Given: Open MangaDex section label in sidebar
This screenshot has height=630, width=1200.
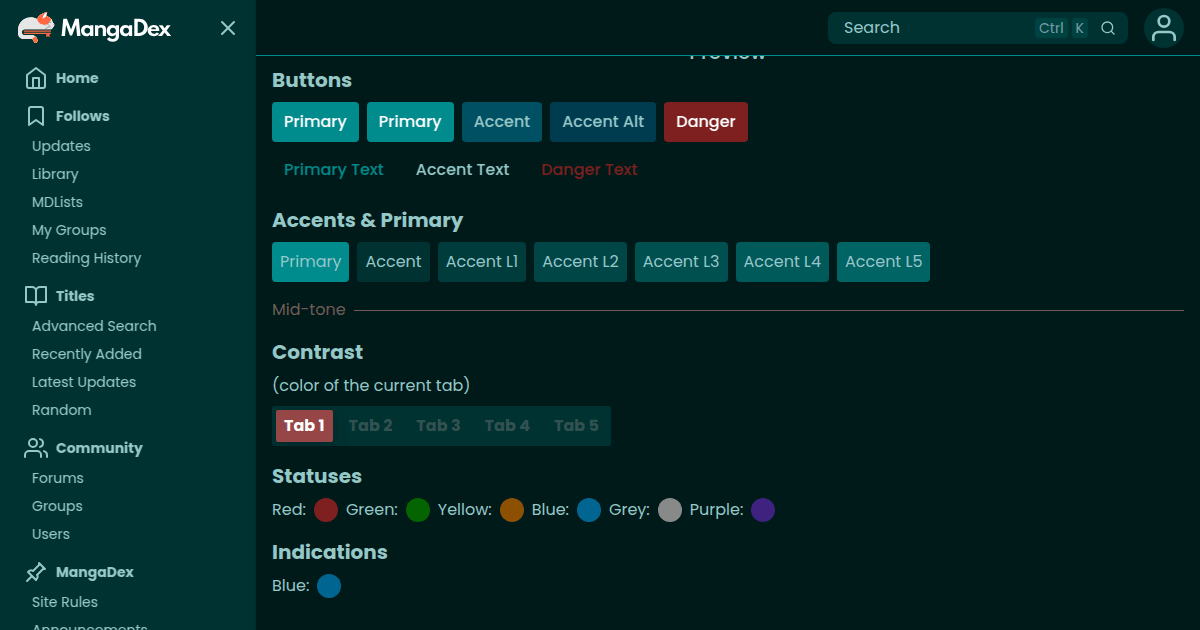Looking at the screenshot, I should [95, 572].
